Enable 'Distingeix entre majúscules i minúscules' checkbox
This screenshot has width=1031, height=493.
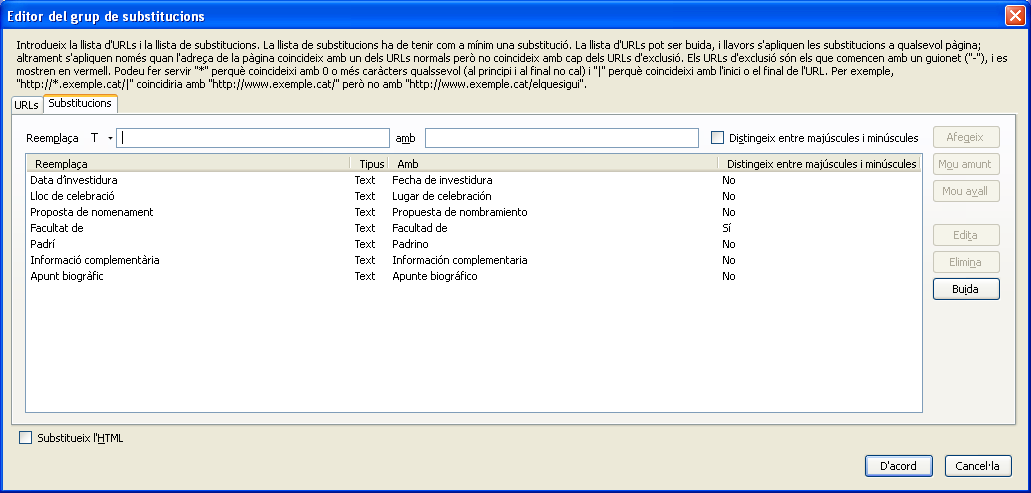pyautogui.click(x=717, y=138)
